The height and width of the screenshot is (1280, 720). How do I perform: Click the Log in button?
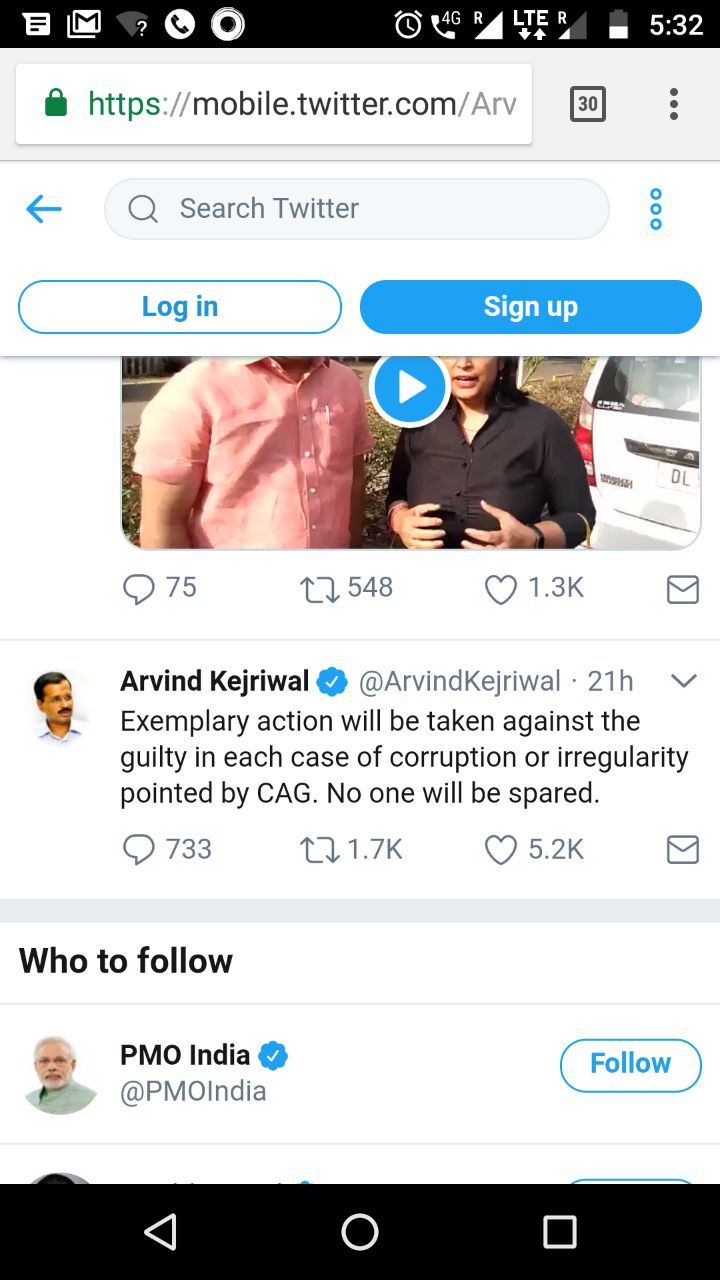click(180, 307)
